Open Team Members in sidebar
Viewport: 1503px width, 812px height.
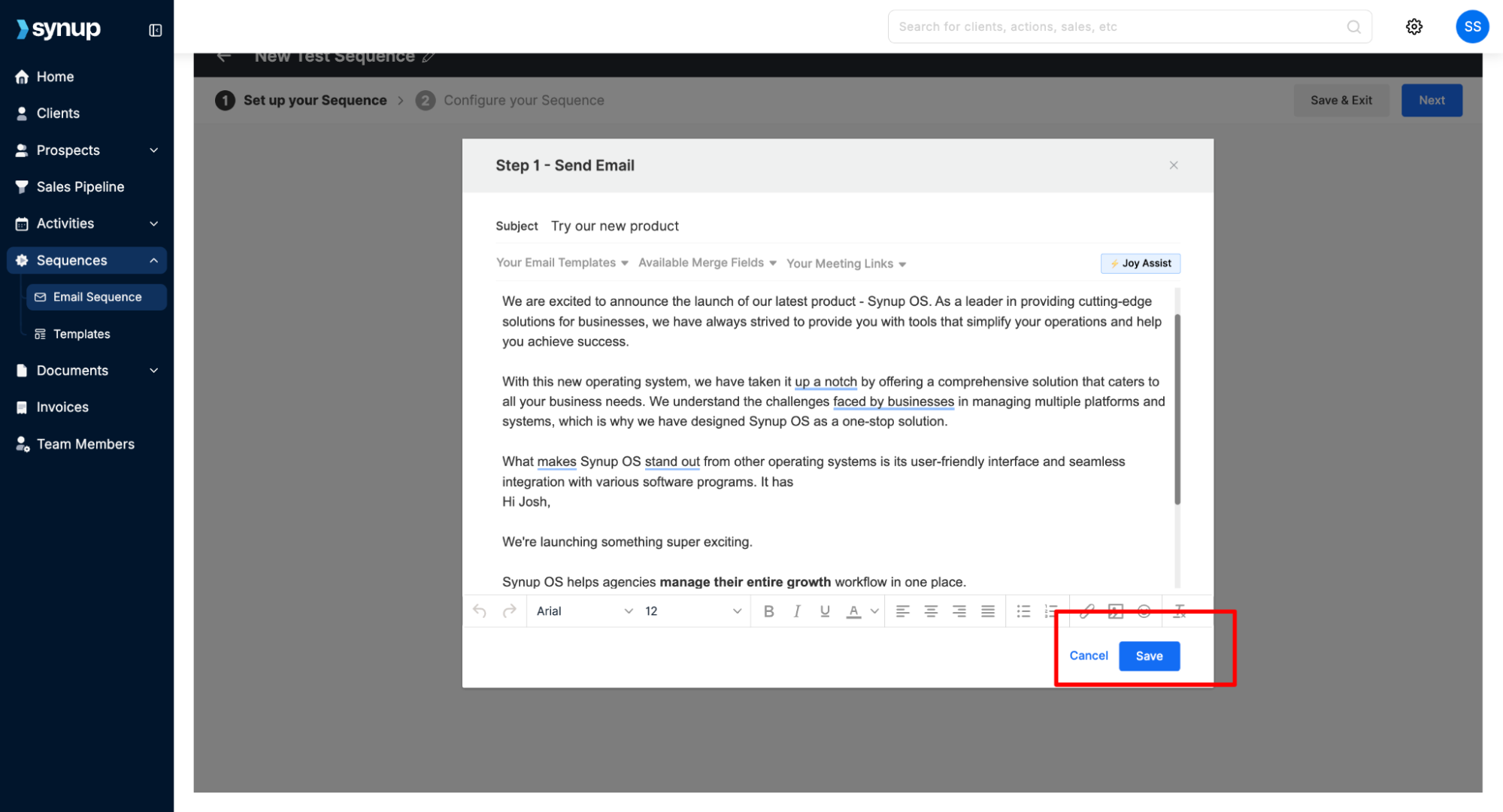tap(86, 444)
